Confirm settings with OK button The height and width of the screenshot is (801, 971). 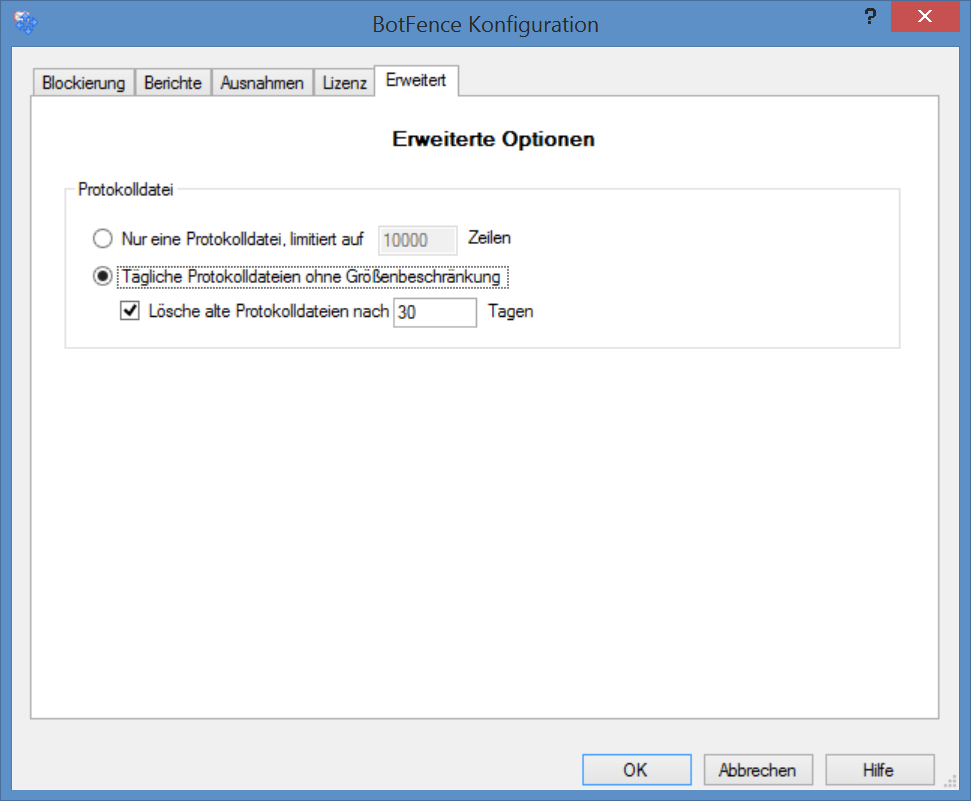[x=637, y=769]
